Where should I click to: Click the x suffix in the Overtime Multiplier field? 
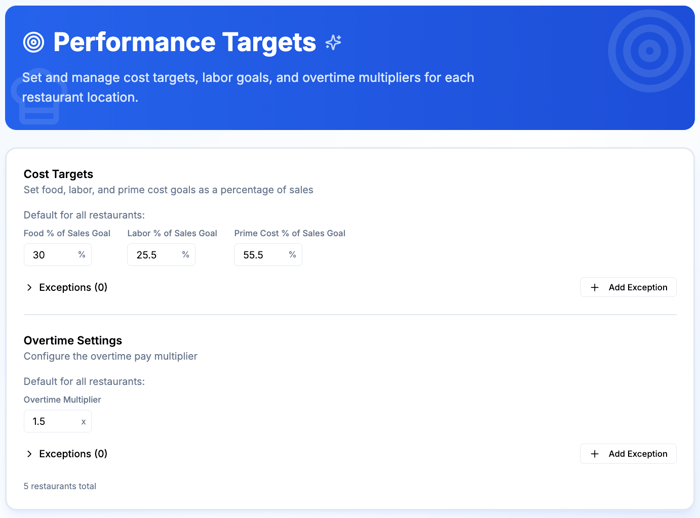pos(83,422)
